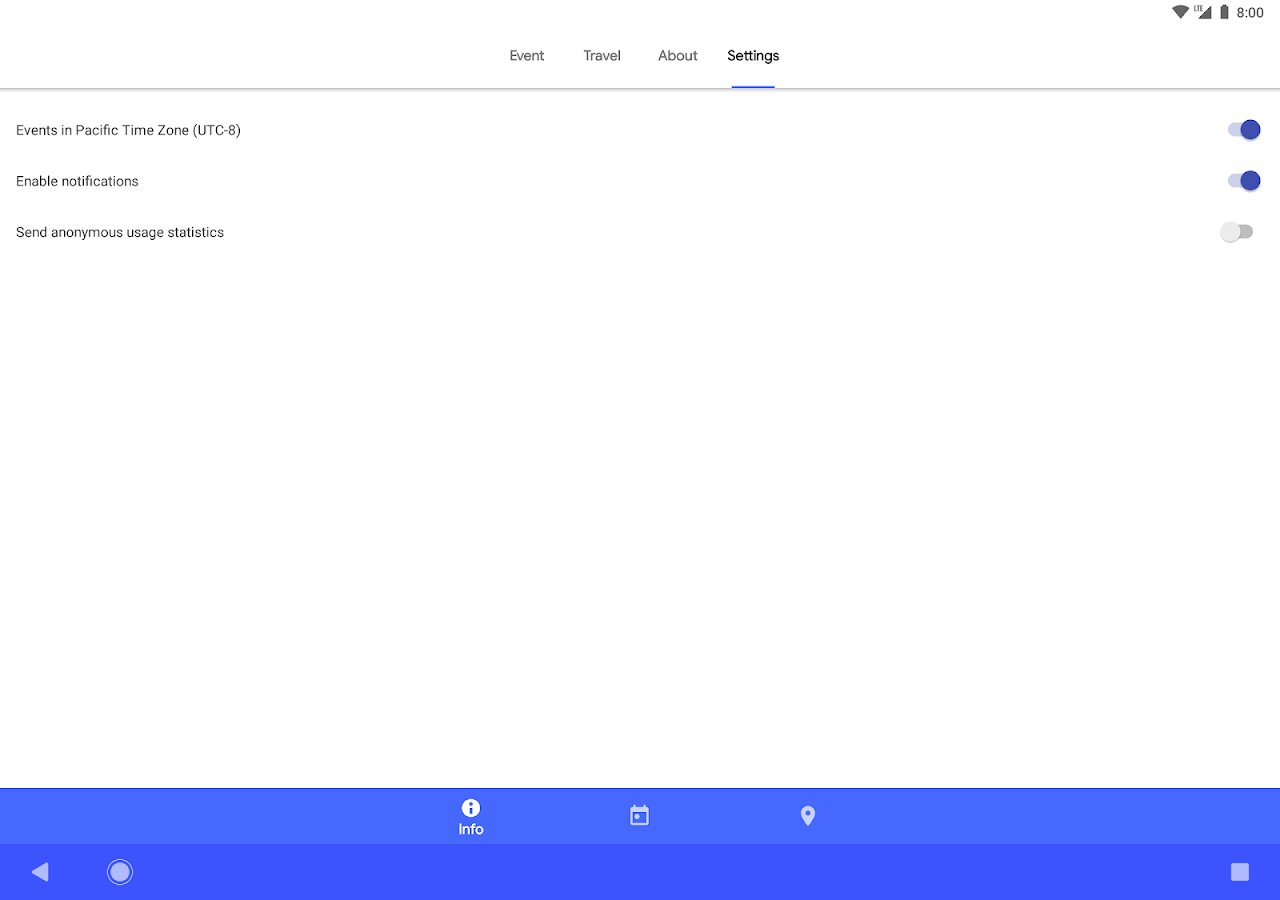Open the Info section in bottom navigation
This screenshot has height=900, width=1280.
click(x=471, y=817)
